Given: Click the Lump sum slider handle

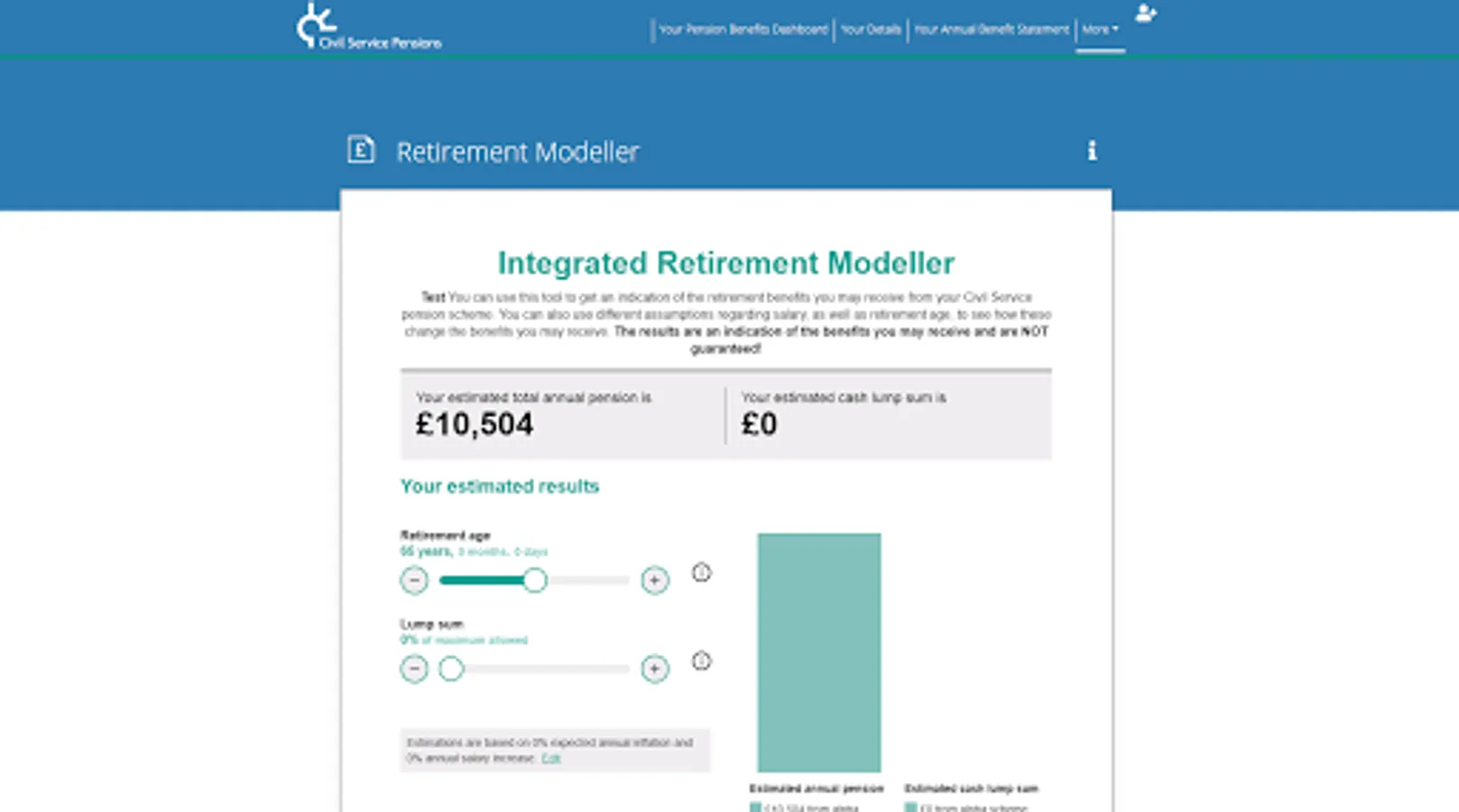Looking at the screenshot, I should click(451, 669).
